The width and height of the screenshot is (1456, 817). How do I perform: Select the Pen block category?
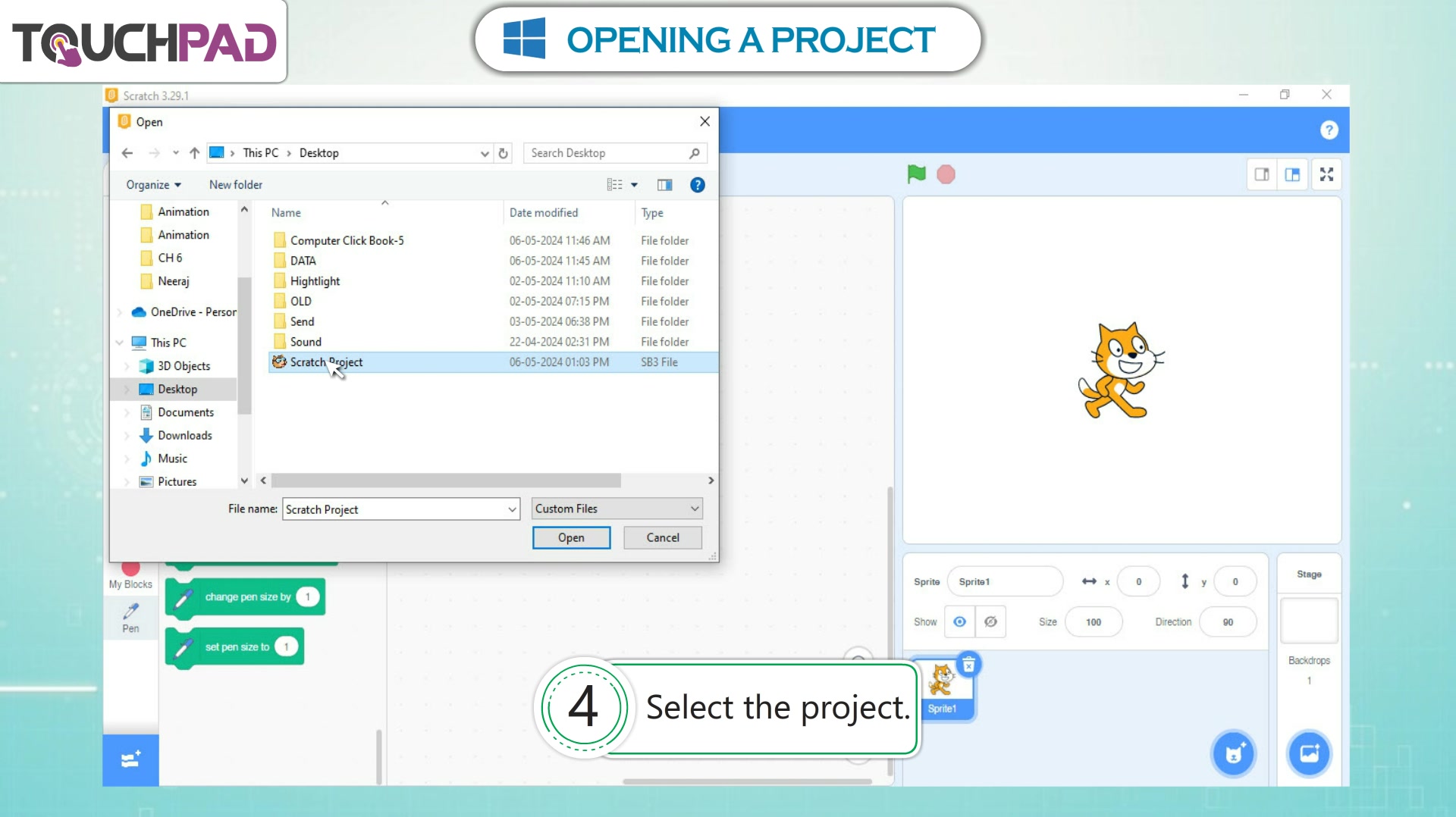coord(130,617)
